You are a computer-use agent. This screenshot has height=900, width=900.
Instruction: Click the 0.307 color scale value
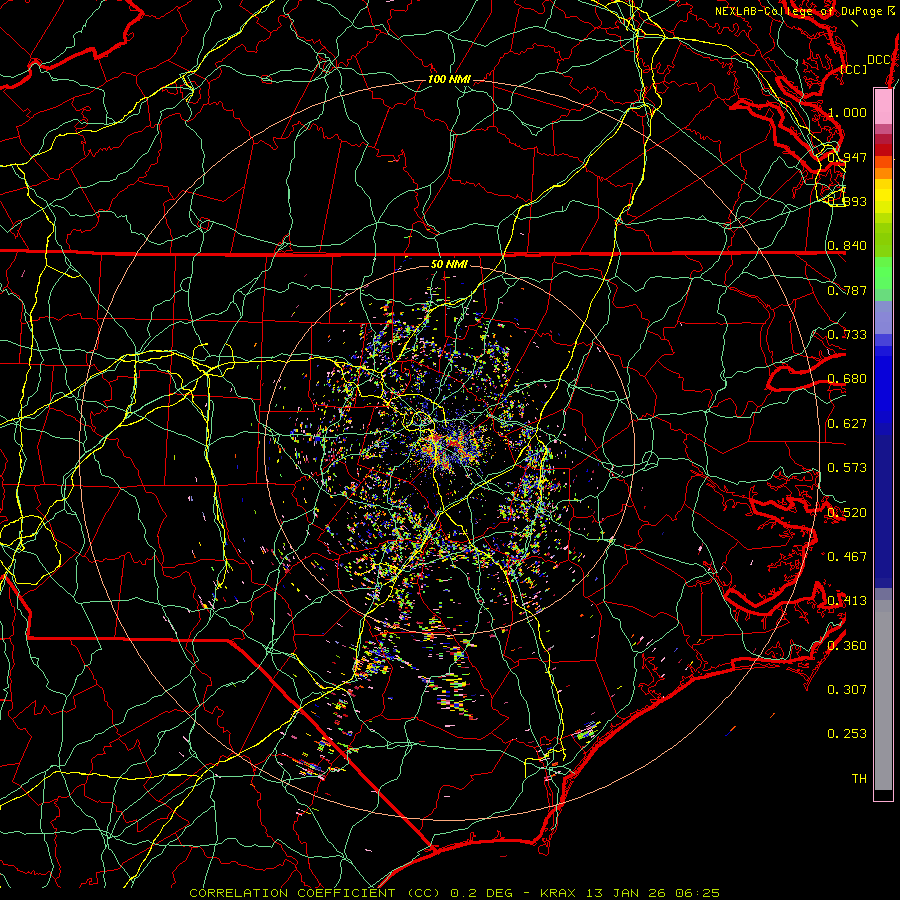(847, 689)
